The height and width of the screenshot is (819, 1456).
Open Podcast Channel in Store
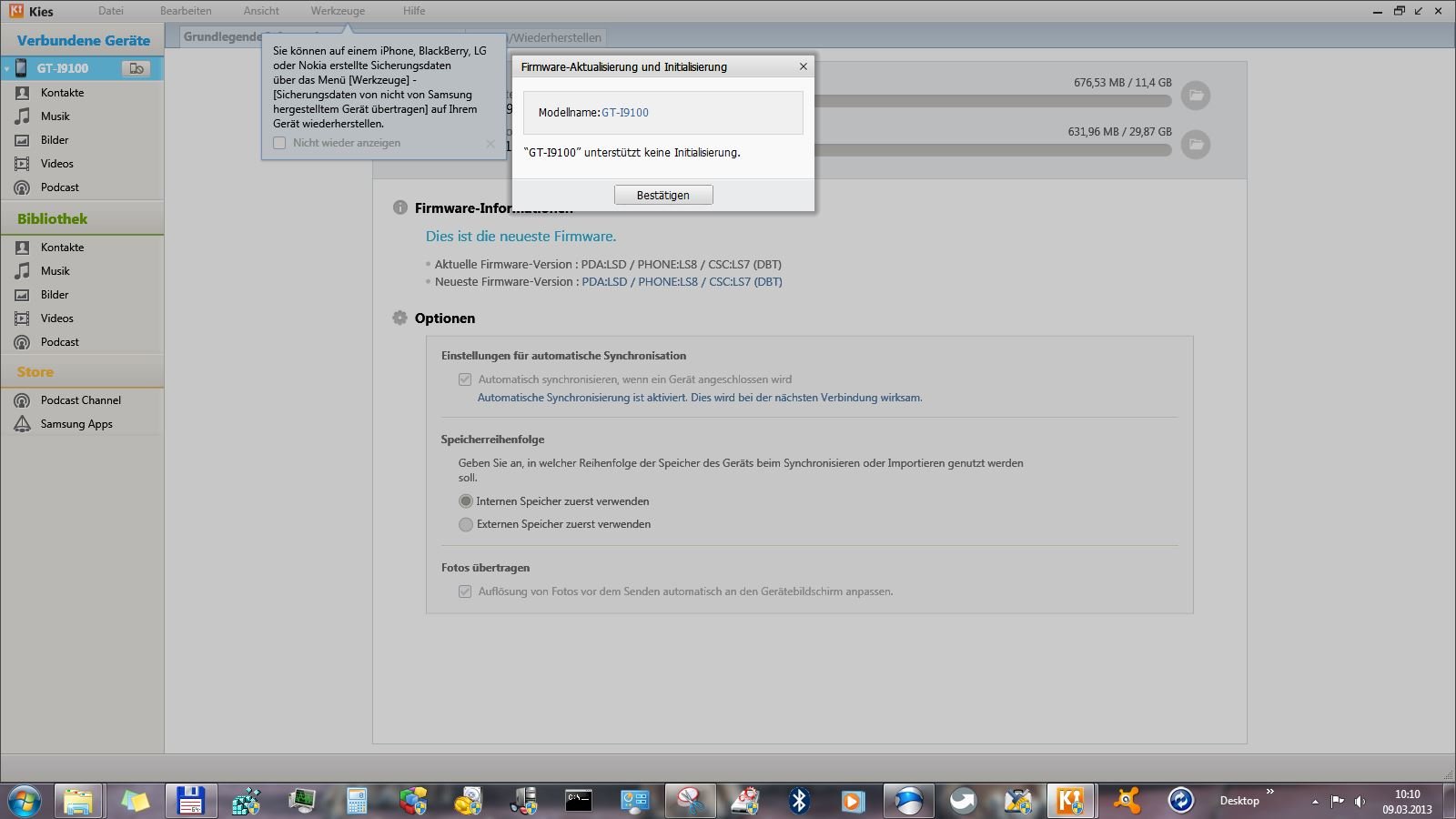click(82, 400)
